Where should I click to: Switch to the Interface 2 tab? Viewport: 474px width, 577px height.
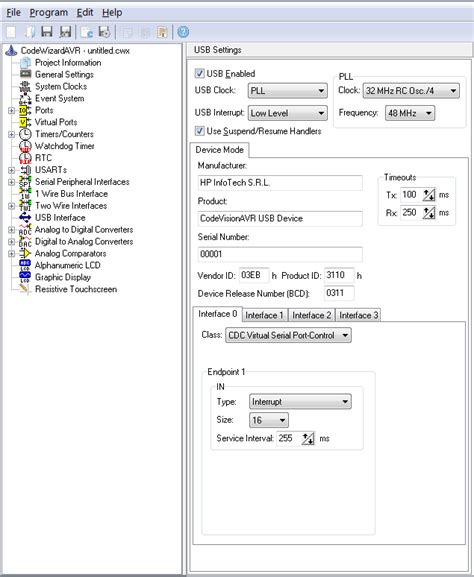tap(311, 315)
